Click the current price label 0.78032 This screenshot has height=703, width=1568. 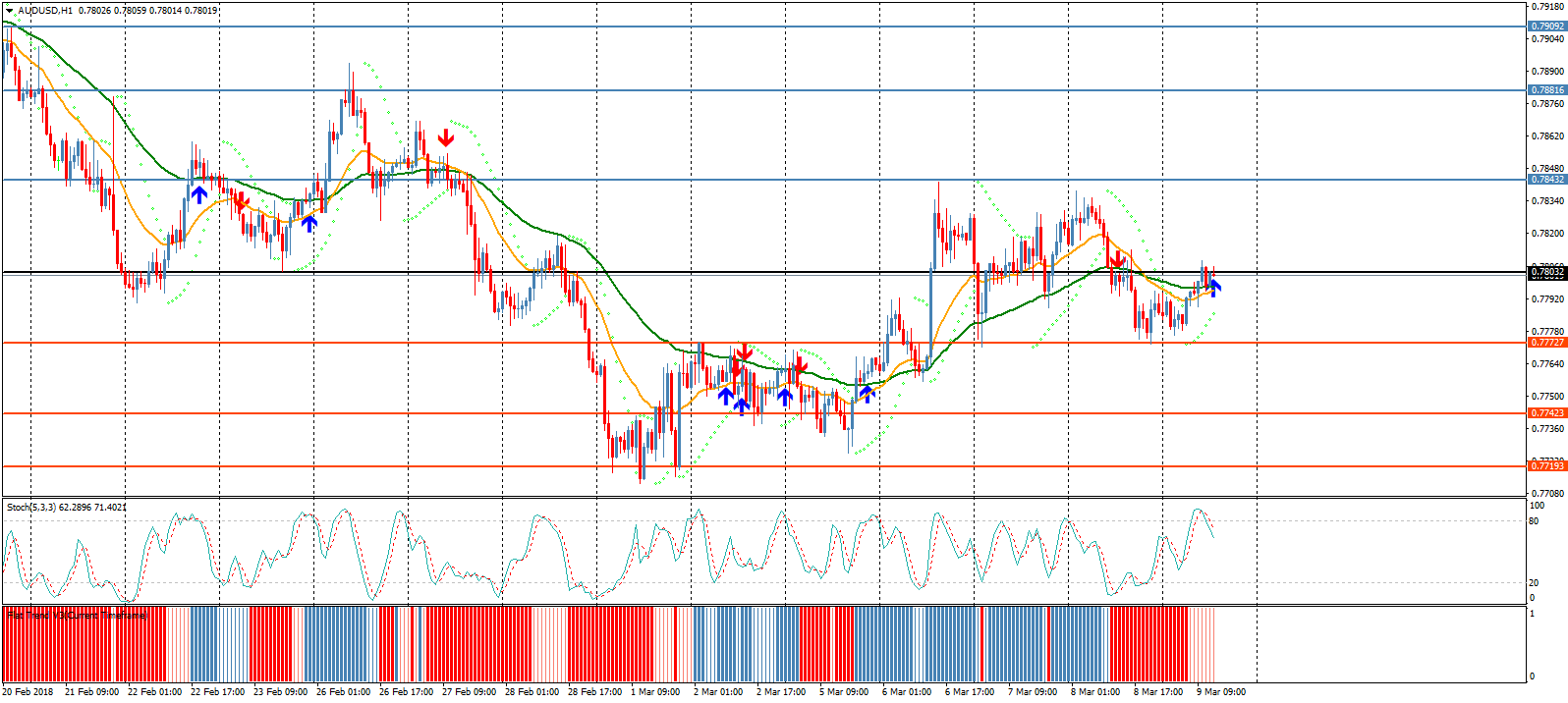(x=1546, y=272)
